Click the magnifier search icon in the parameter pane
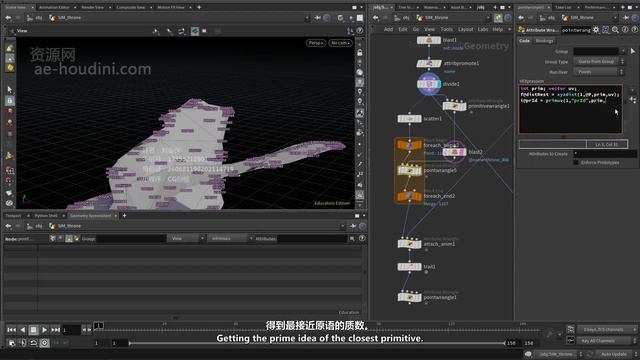640x360 pixels. click(616, 30)
